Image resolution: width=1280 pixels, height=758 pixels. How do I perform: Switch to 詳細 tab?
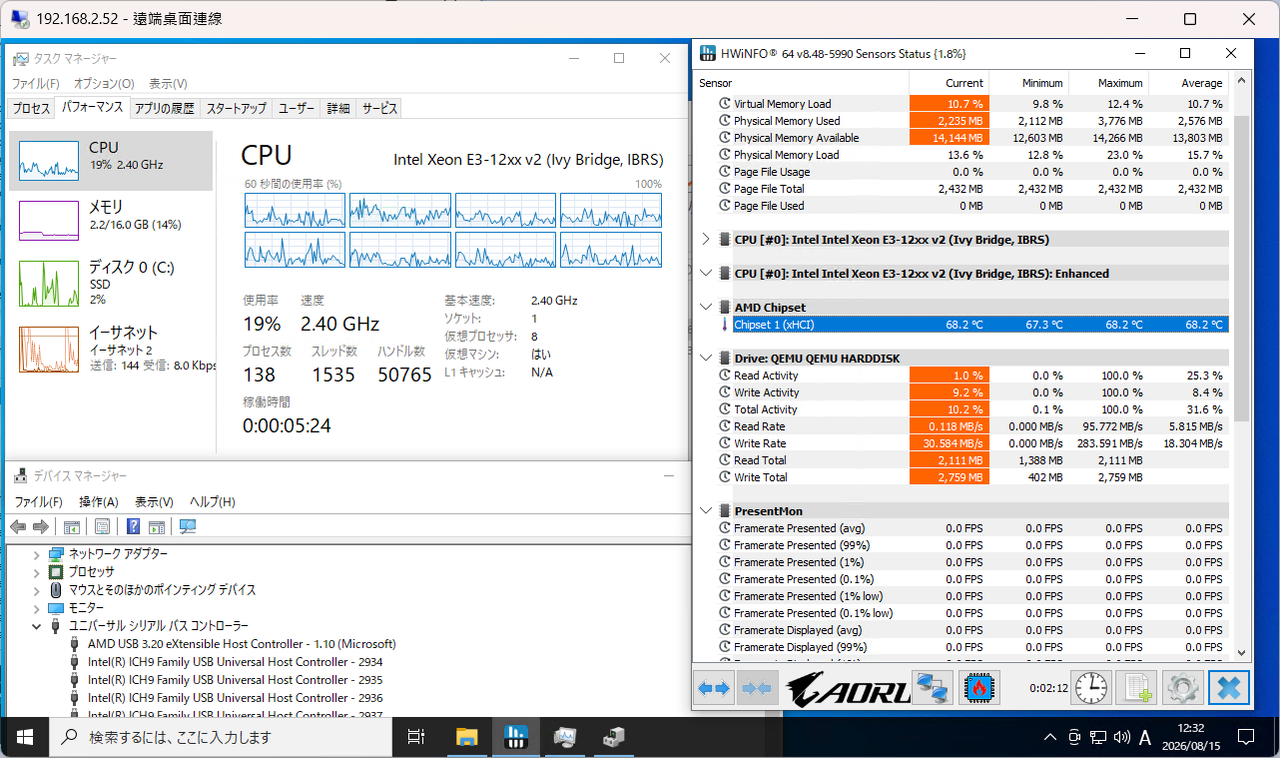(x=338, y=108)
